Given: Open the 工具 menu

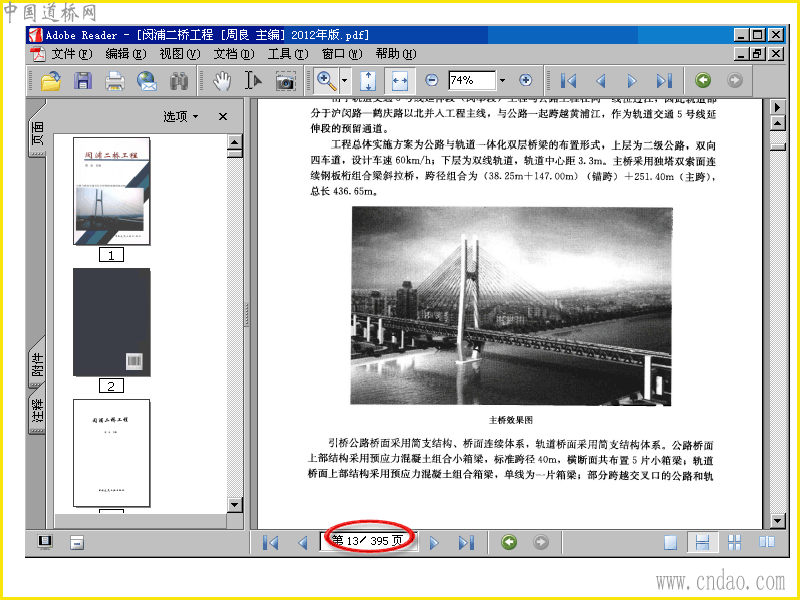Looking at the screenshot, I should [288, 54].
